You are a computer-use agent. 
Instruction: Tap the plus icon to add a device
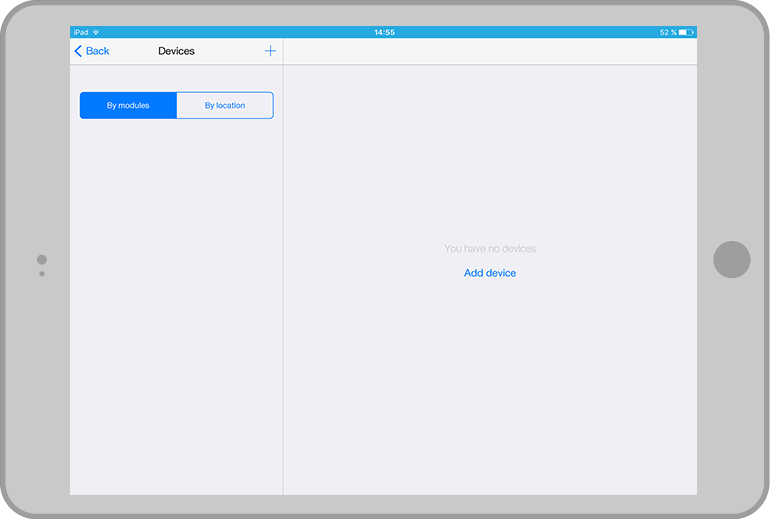[x=270, y=51]
